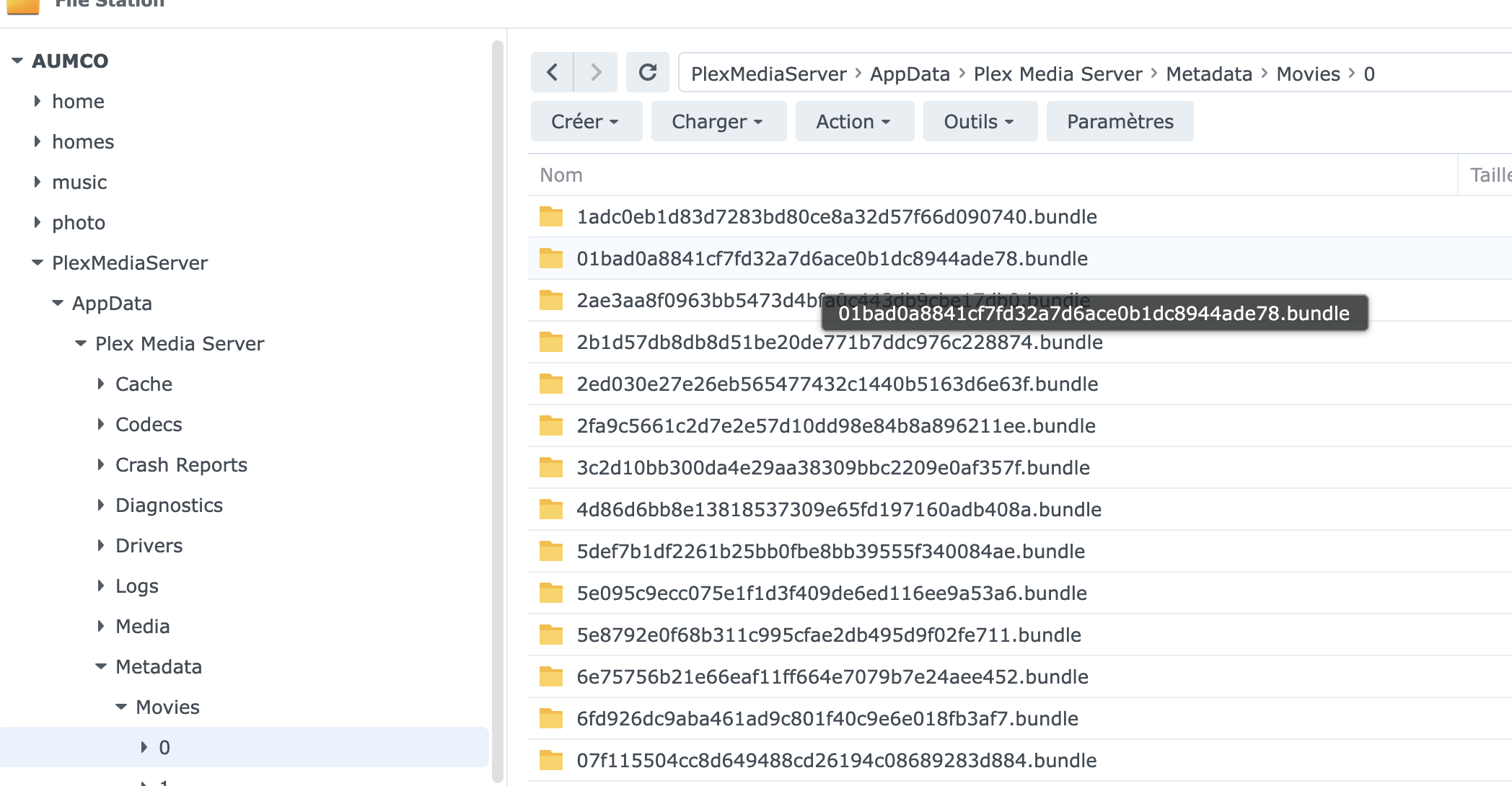
Task: Expand the Logs folder arrow
Action: pos(101,586)
